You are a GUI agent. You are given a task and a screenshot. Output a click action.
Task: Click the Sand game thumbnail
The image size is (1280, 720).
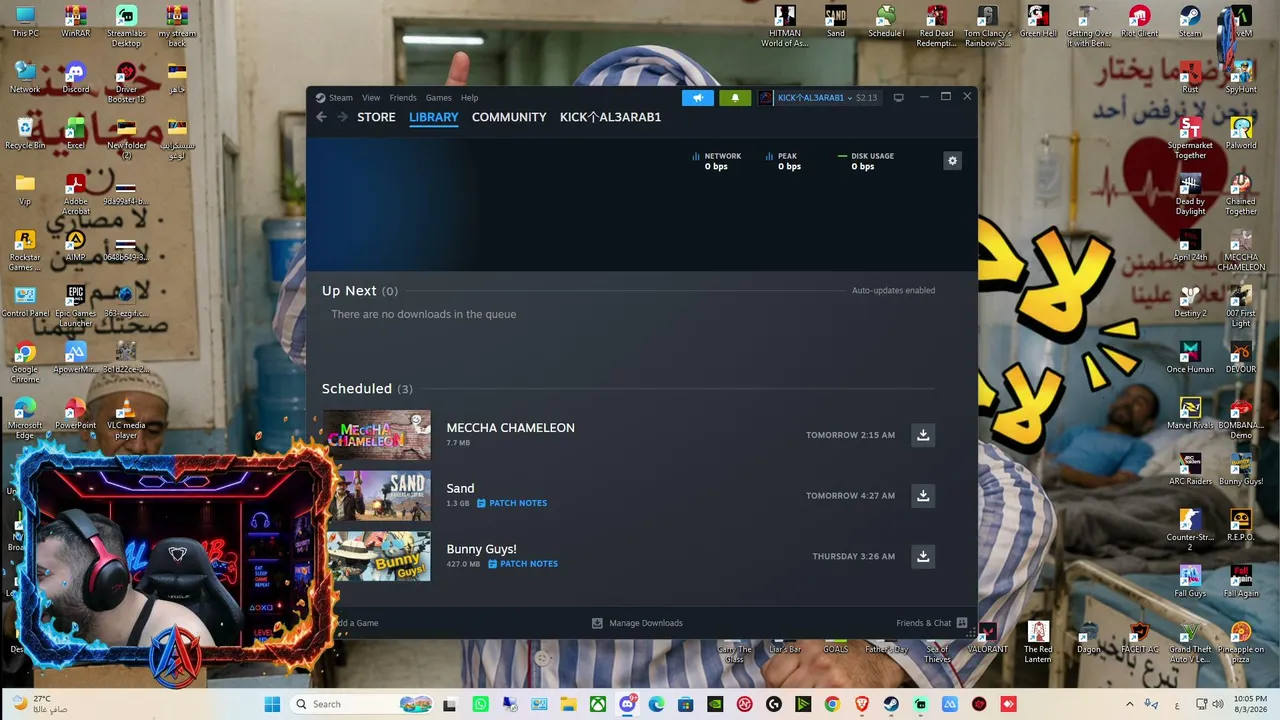376,496
